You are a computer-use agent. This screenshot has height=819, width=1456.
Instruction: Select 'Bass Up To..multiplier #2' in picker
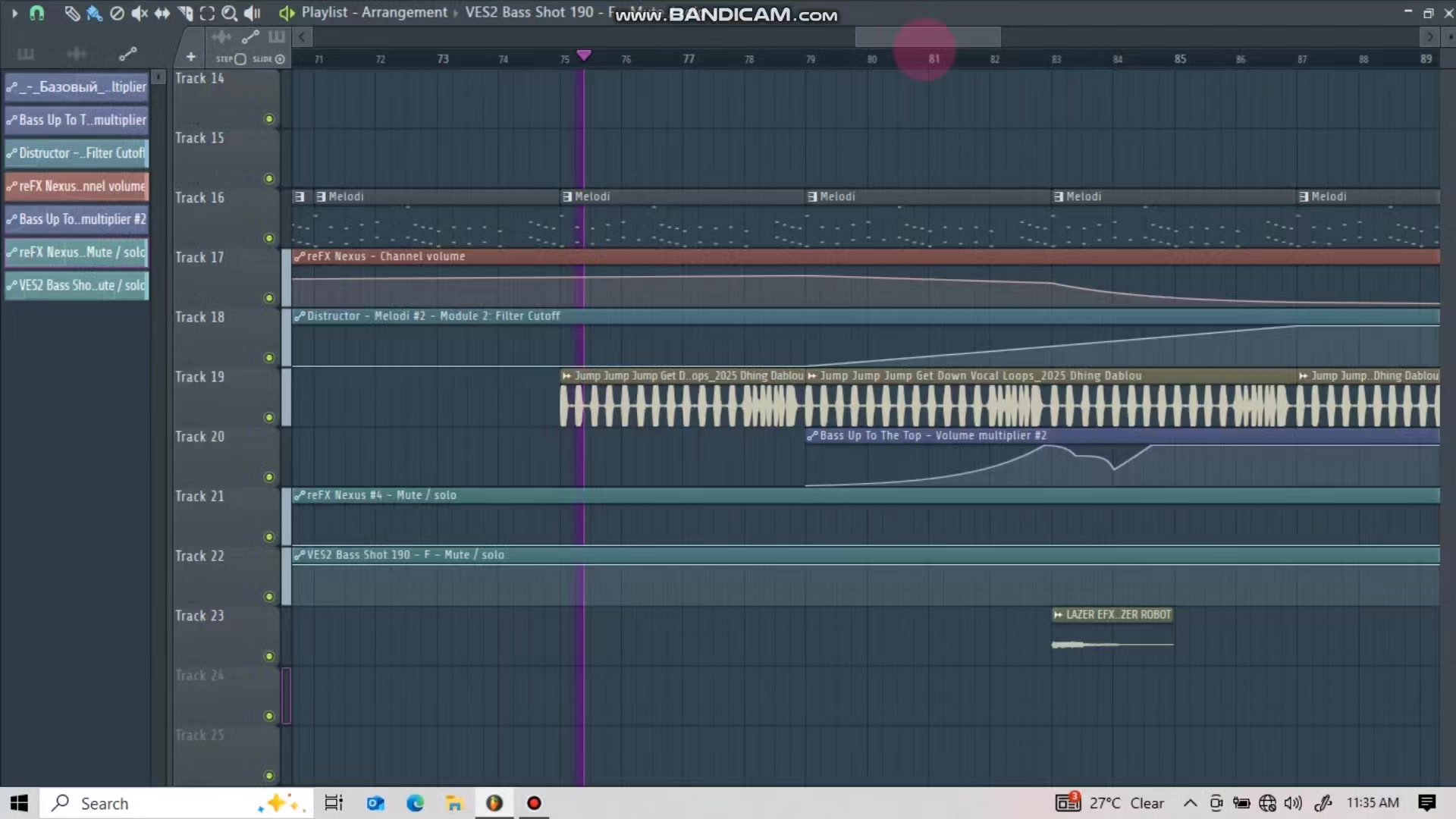(x=77, y=219)
